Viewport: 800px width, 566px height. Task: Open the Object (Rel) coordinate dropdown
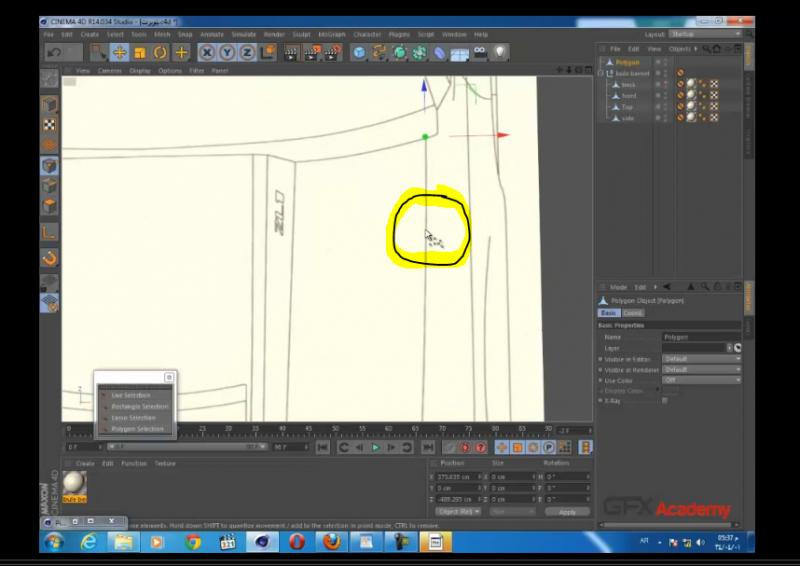click(457, 511)
